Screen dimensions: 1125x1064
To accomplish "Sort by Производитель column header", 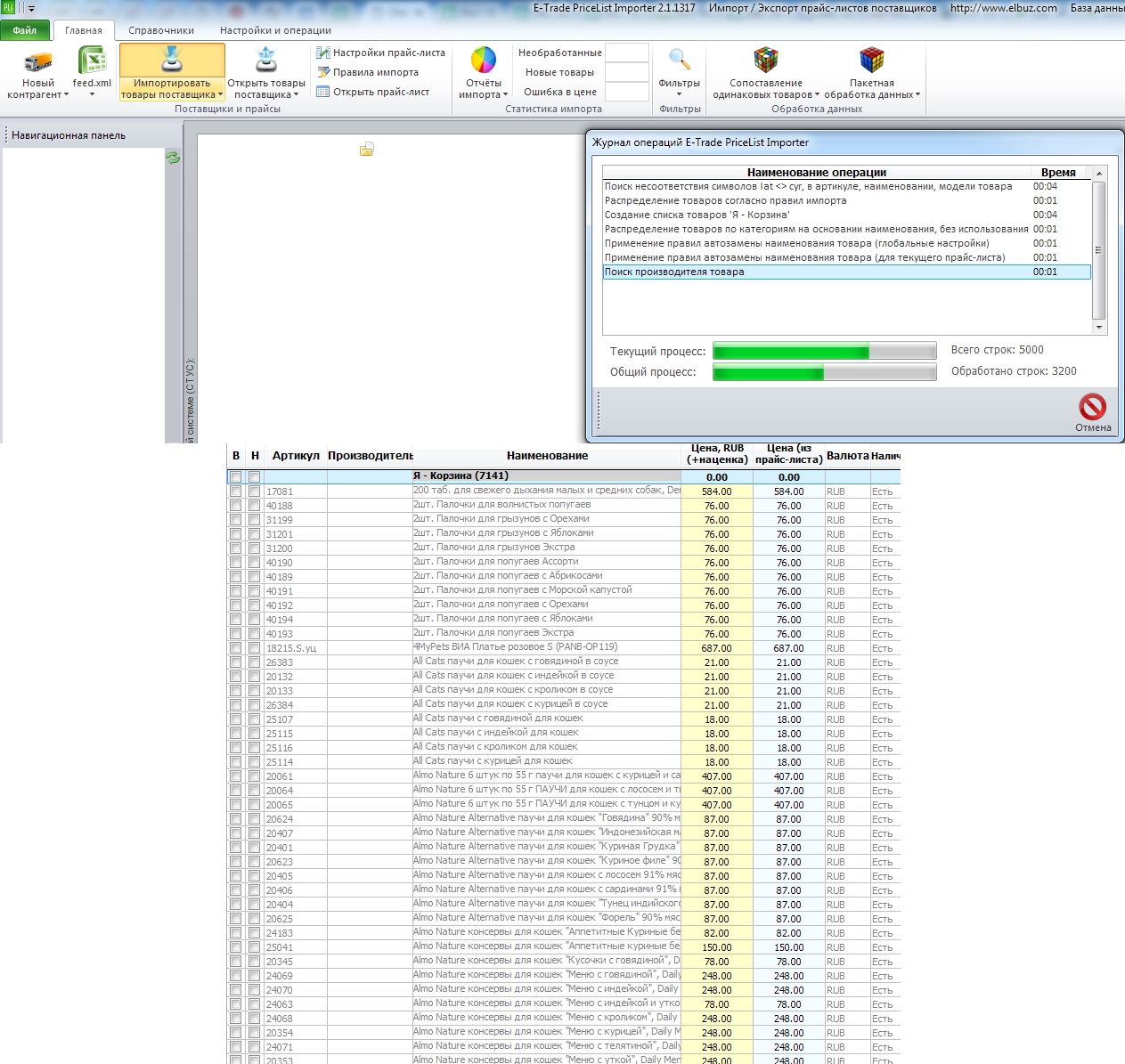I will [370, 456].
